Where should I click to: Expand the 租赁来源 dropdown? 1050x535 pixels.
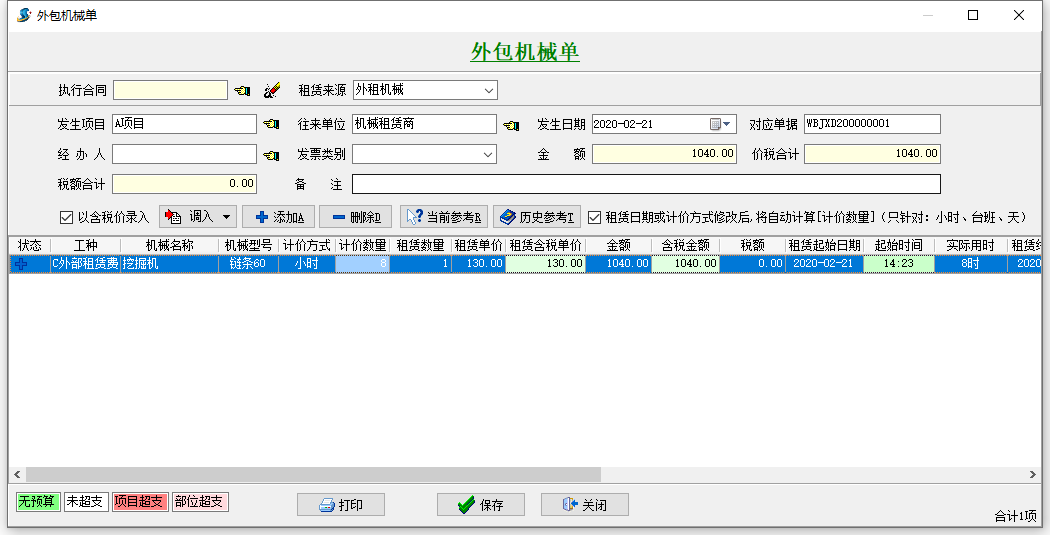click(489, 90)
